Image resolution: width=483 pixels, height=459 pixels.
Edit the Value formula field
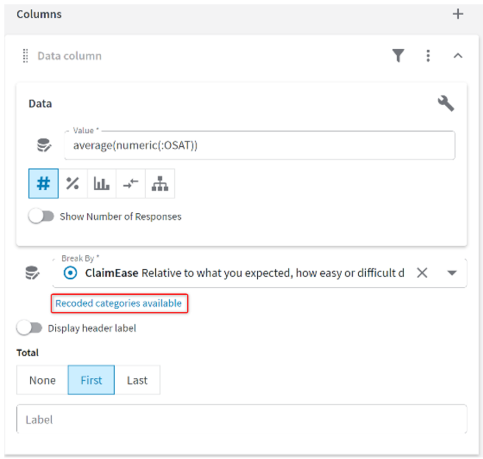coord(259,145)
